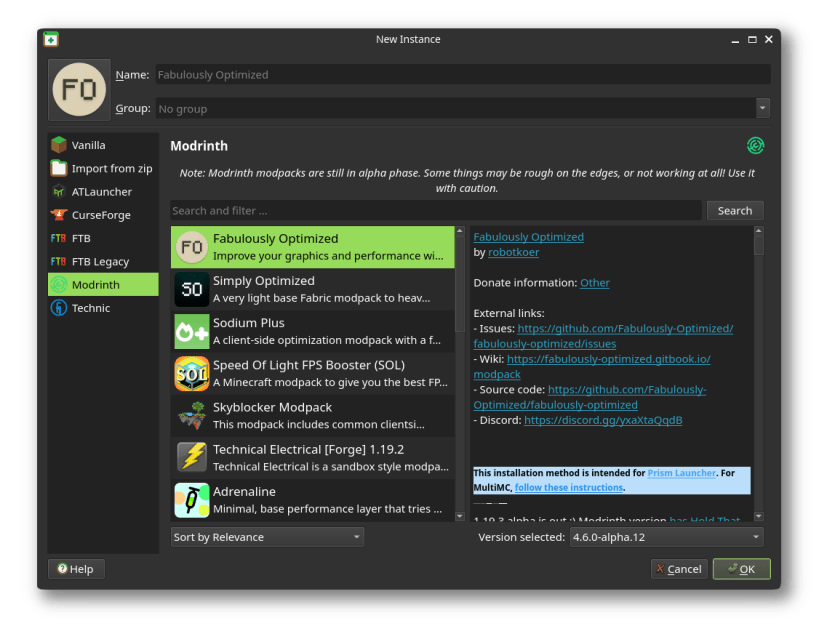Click the CurseForge anvil icon
This screenshot has height=618, width=819.
tap(59, 215)
